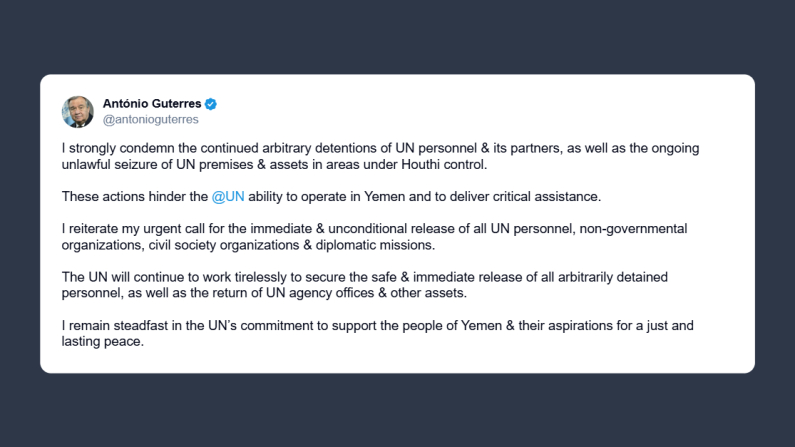The height and width of the screenshot is (447, 795).
Task: Click the @antonioguterres handle
Action: (151, 120)
